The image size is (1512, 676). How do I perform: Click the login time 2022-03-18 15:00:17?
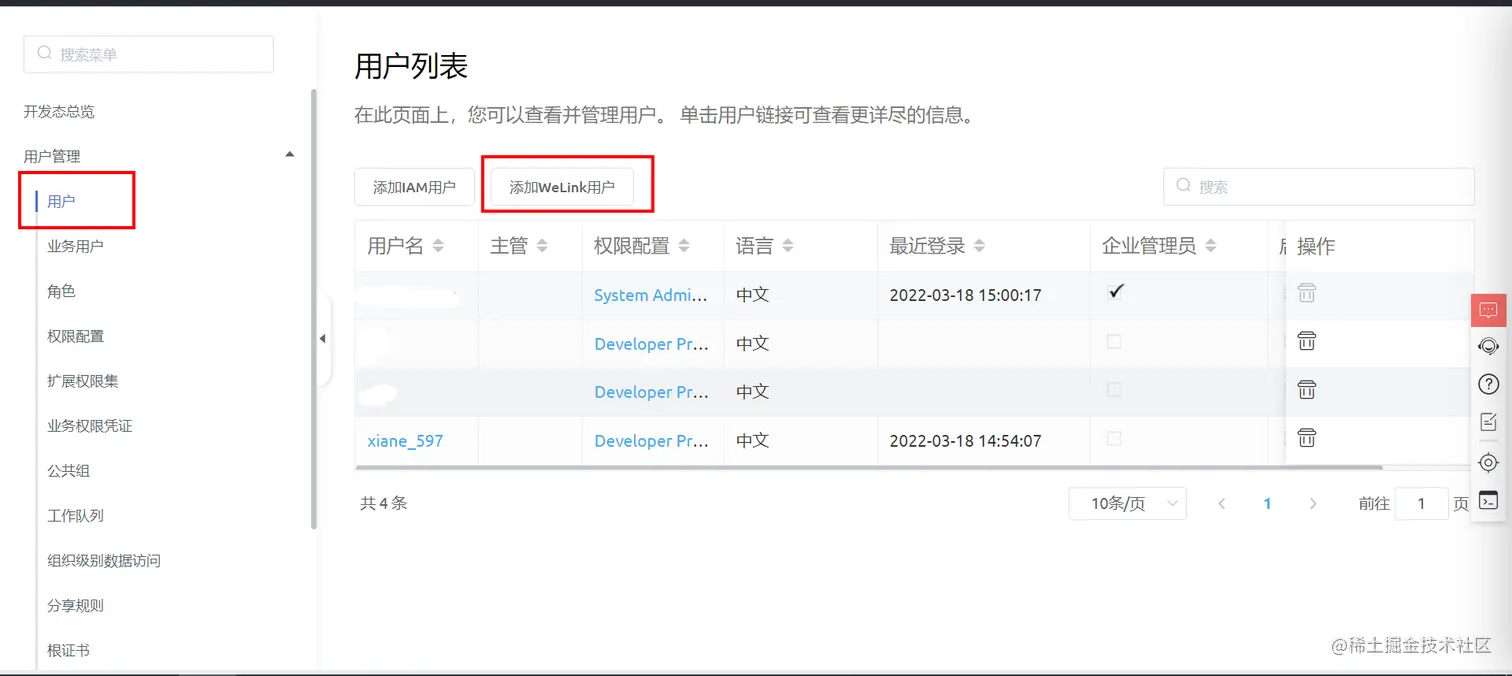click(x=965, y=295)
